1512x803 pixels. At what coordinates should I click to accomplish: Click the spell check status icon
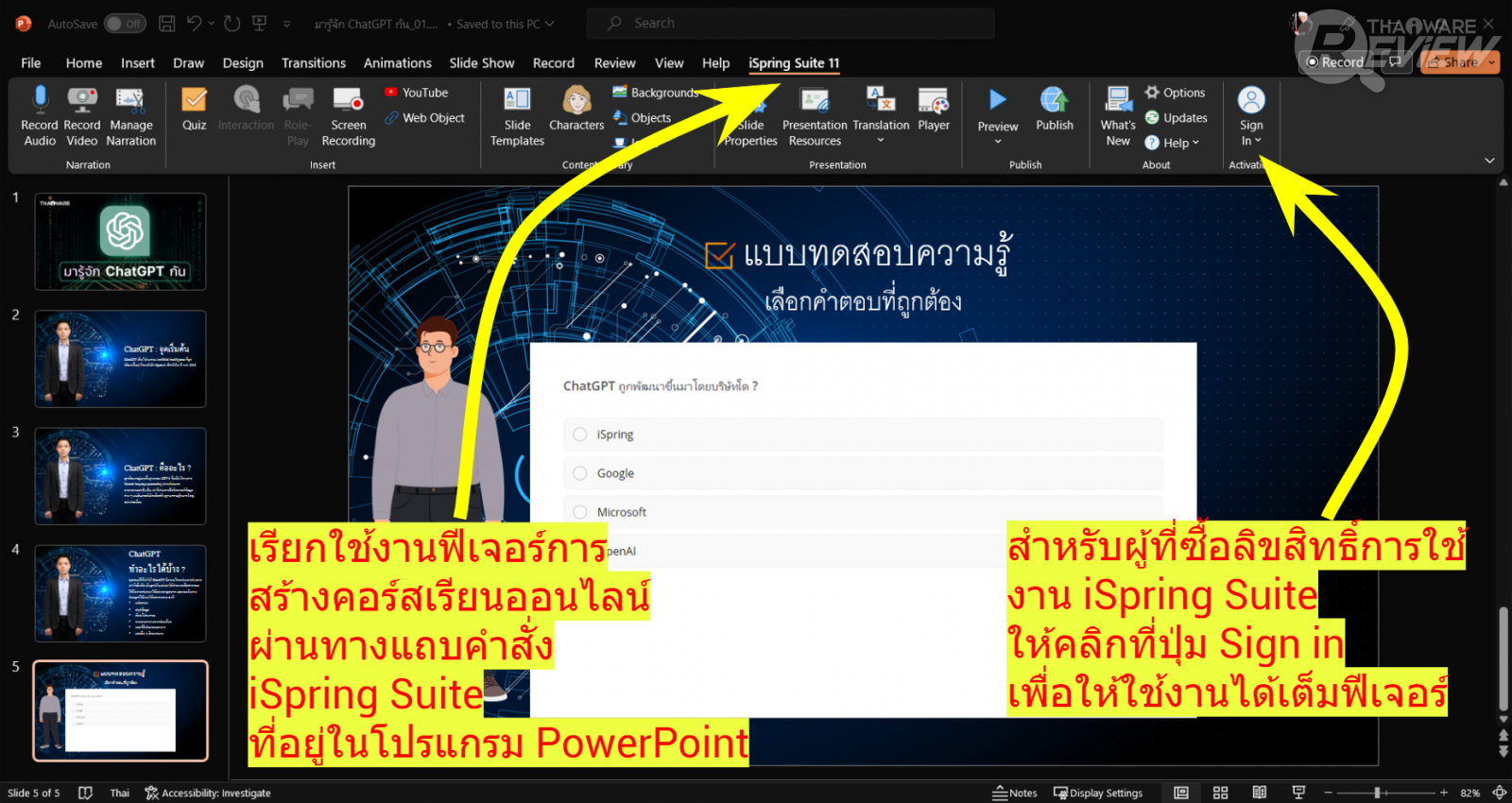[85, 793]
